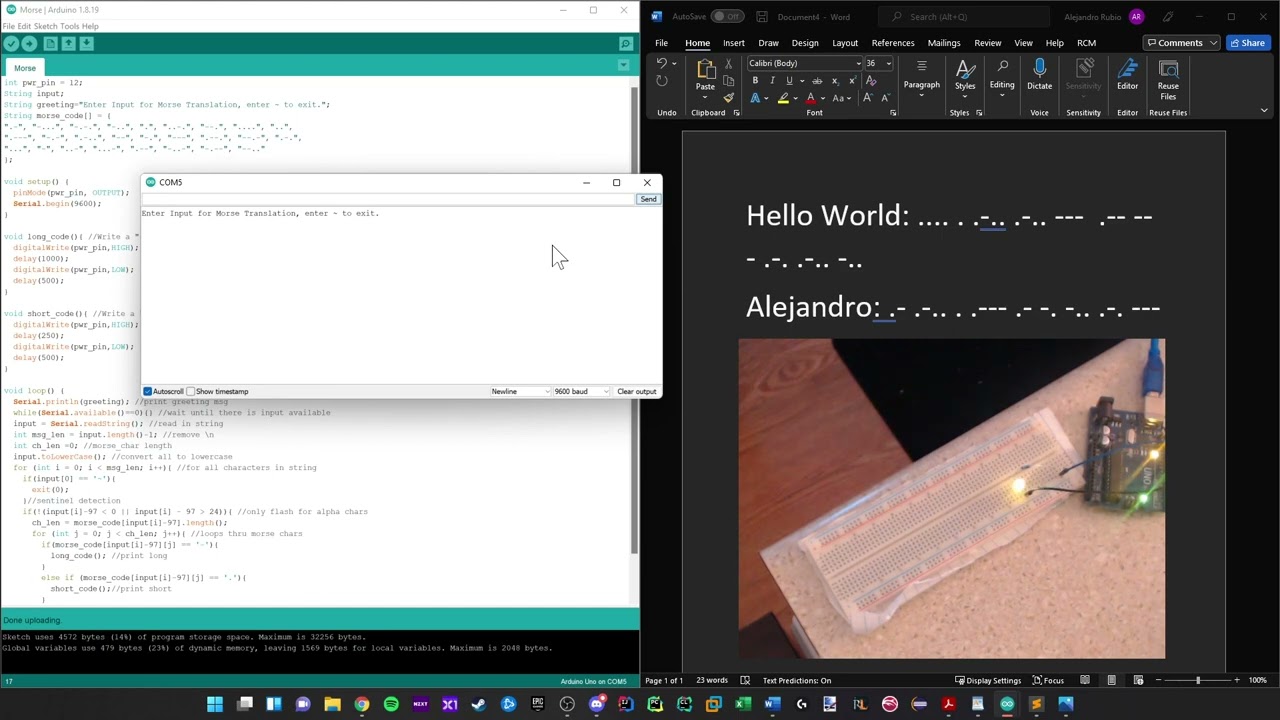Open Display Settings in Word status bar

pyautogui.click(x=987, y=681)
